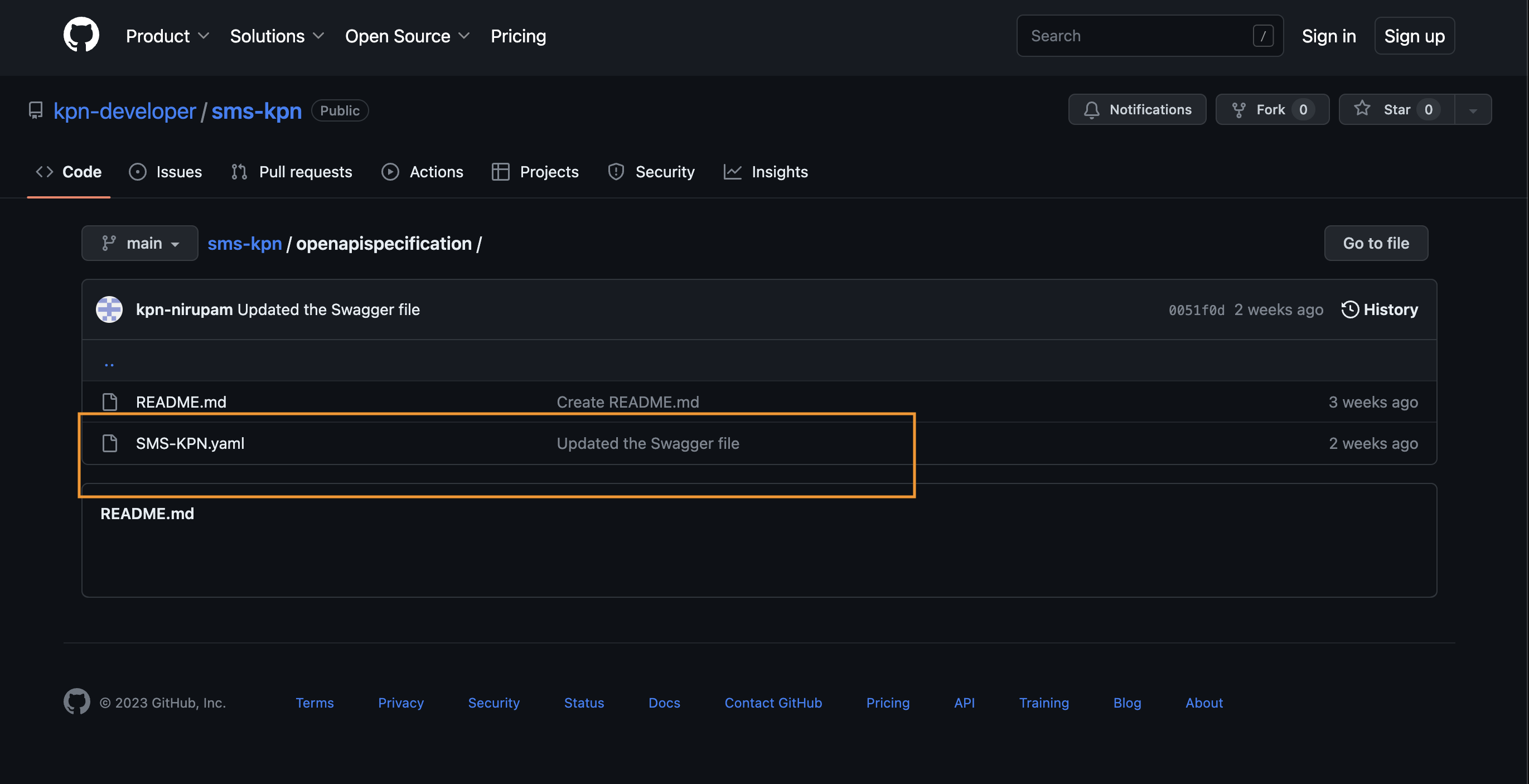
Task: Open commit hash 0051f0d
Action: (1197, 310)
